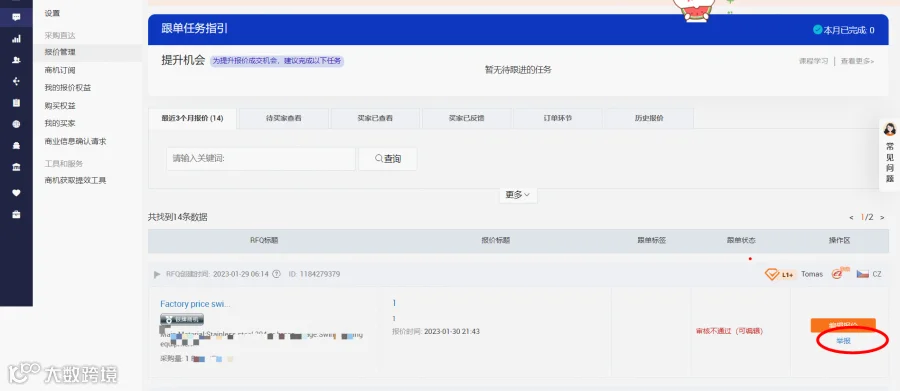Viewport: 900px width, 391px height.
Task: Switch to the 历史报价 tab
Action: pyautogui.click(x=649, y=118)
